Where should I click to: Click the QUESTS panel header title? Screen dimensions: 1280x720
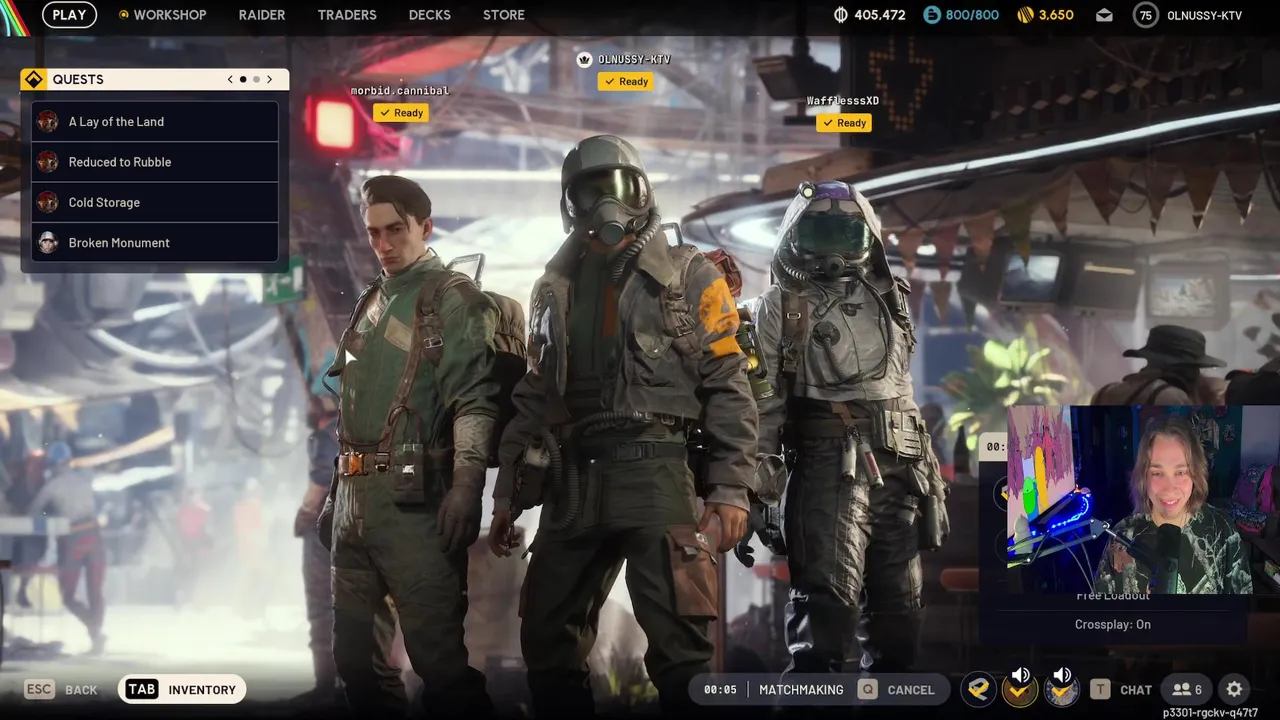(x=78, y=79)
